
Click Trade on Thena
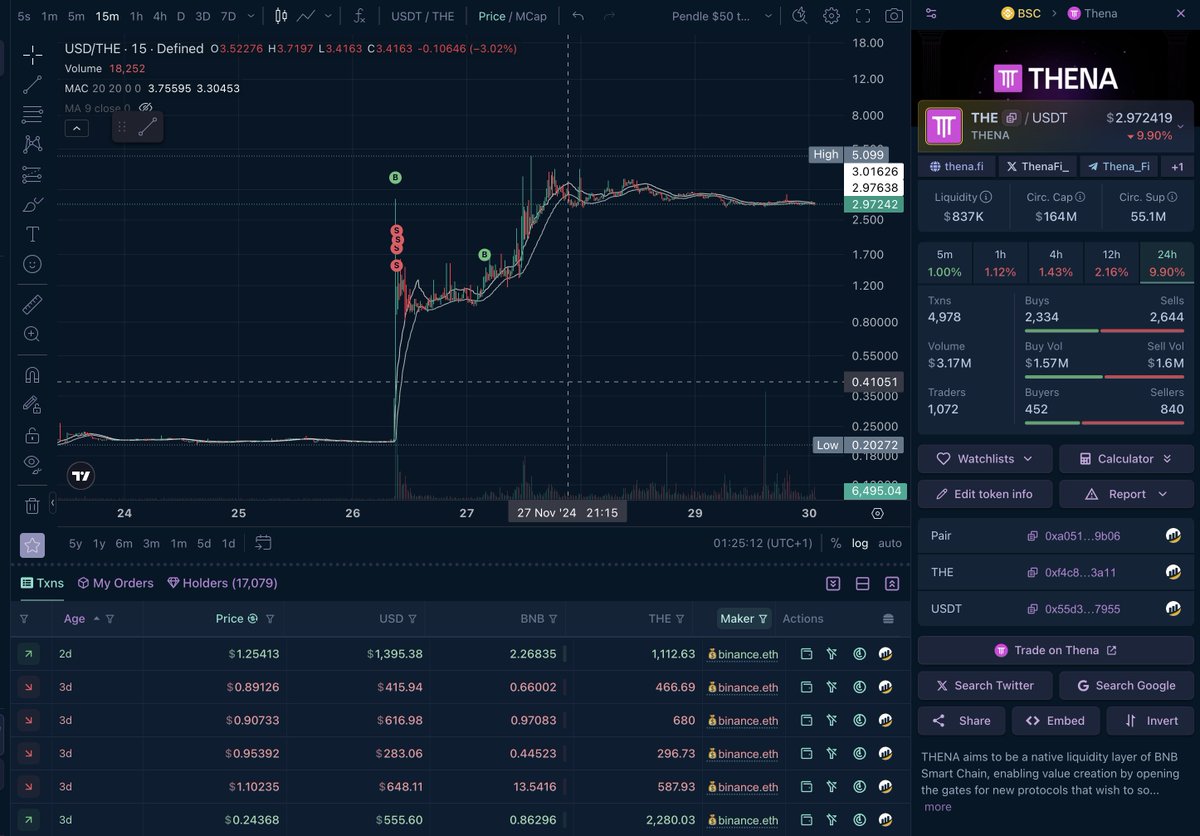[1055, 650]
